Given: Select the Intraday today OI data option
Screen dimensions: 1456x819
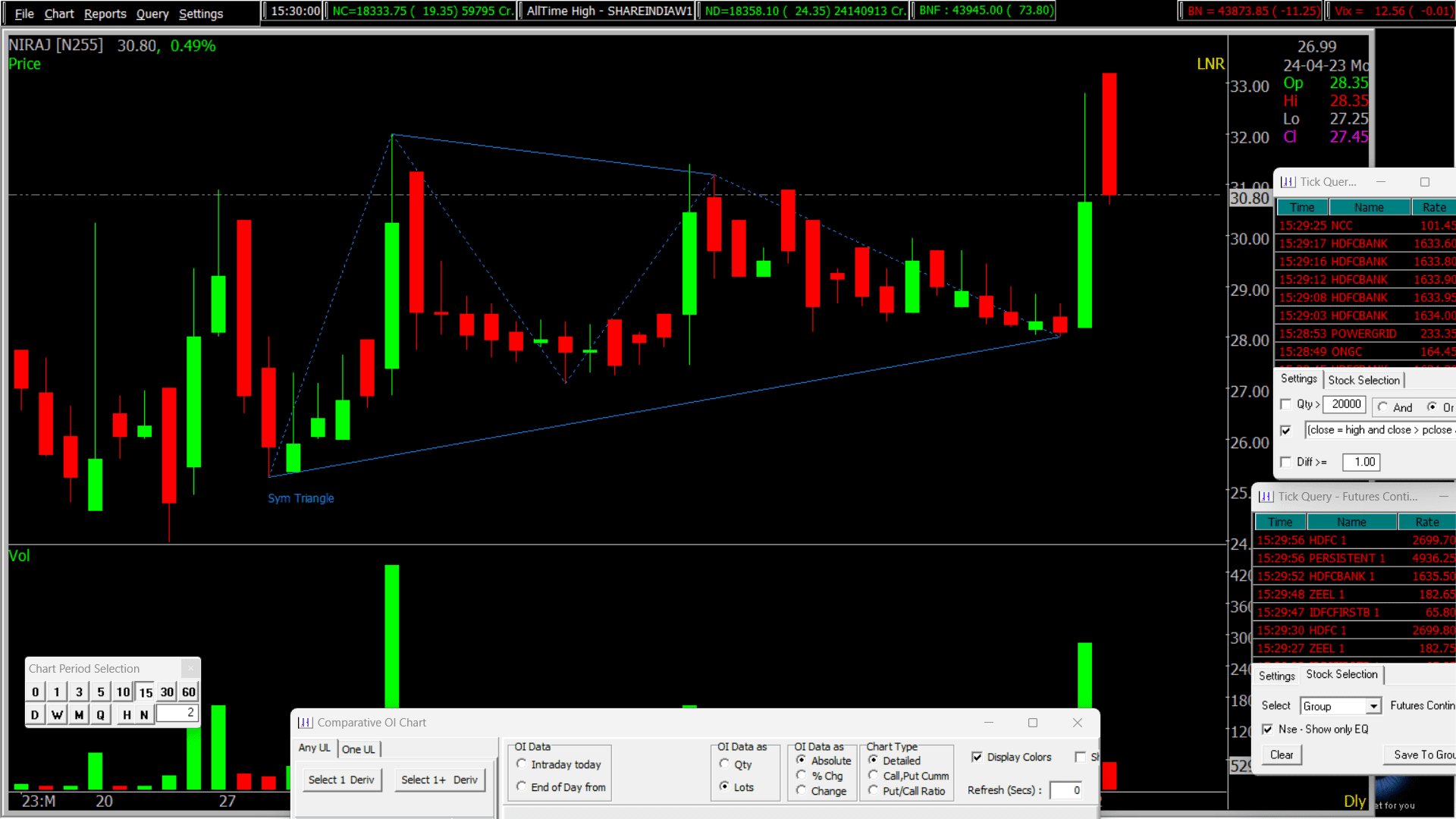Looking at the screenshot, I should (521, 764).
